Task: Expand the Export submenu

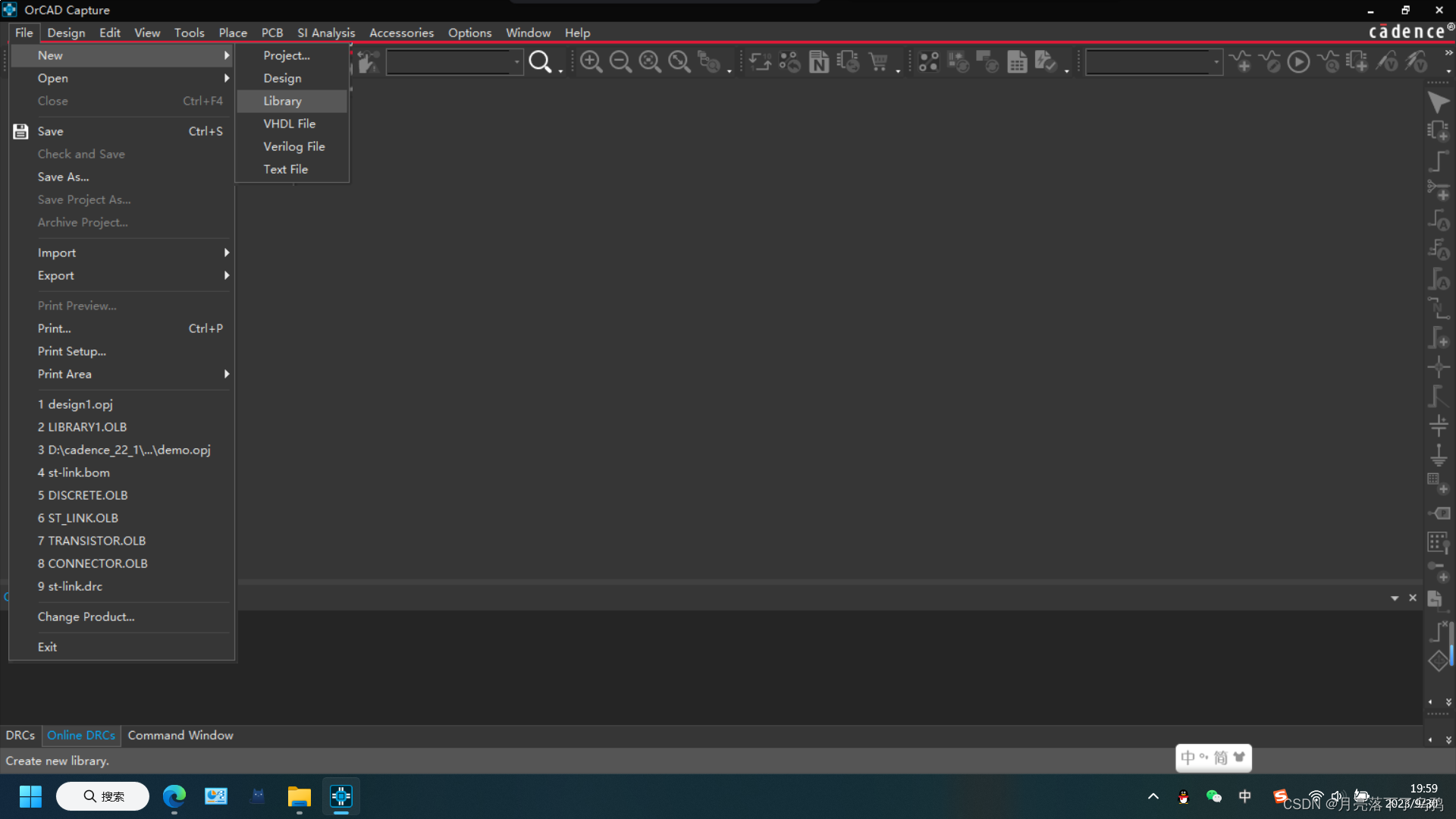Action: pyautogui.click(x=121, y=275)
